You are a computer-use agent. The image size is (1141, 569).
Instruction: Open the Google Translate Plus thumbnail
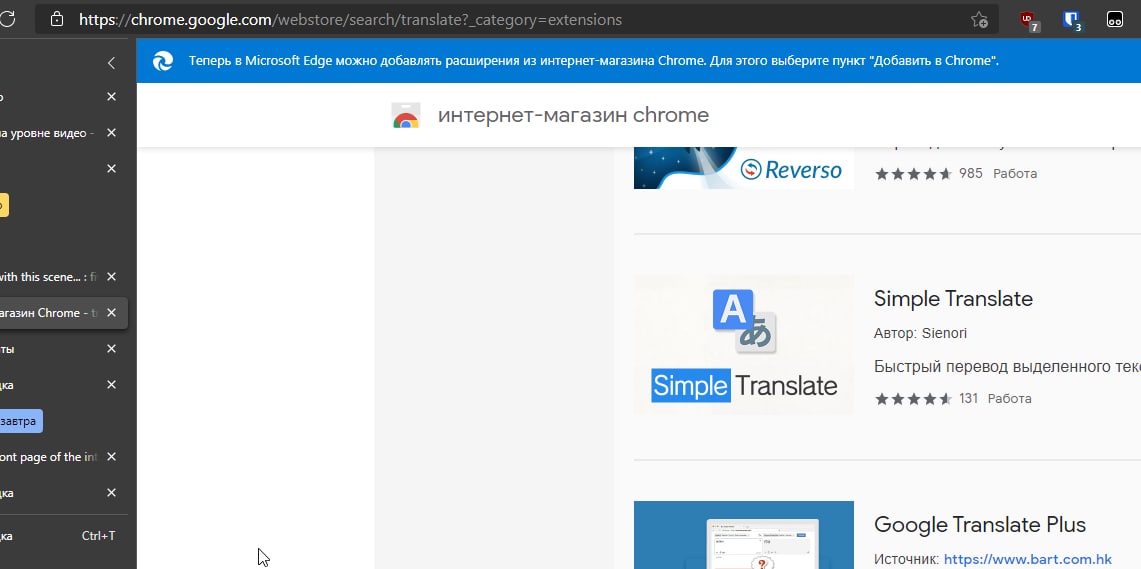pyautogui.click(x=744, y=535)
